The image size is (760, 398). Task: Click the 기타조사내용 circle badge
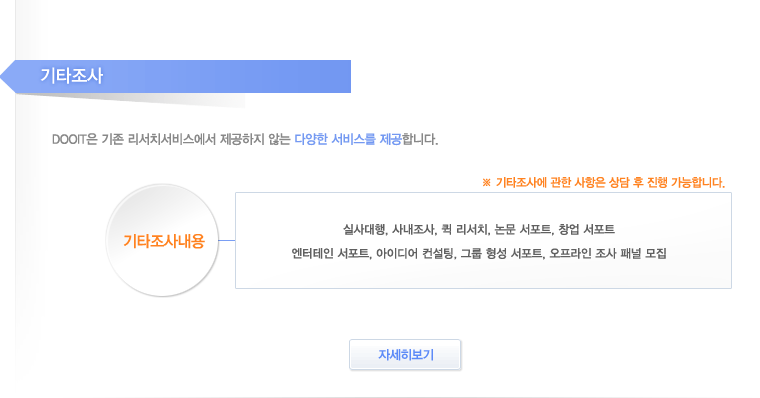pos(162,240)
